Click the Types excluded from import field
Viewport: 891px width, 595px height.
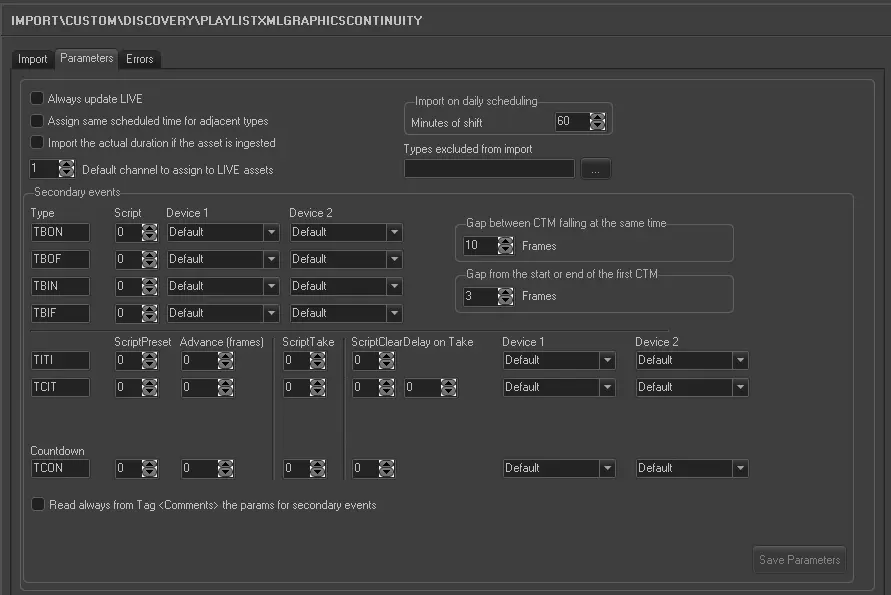coord(489,169)
